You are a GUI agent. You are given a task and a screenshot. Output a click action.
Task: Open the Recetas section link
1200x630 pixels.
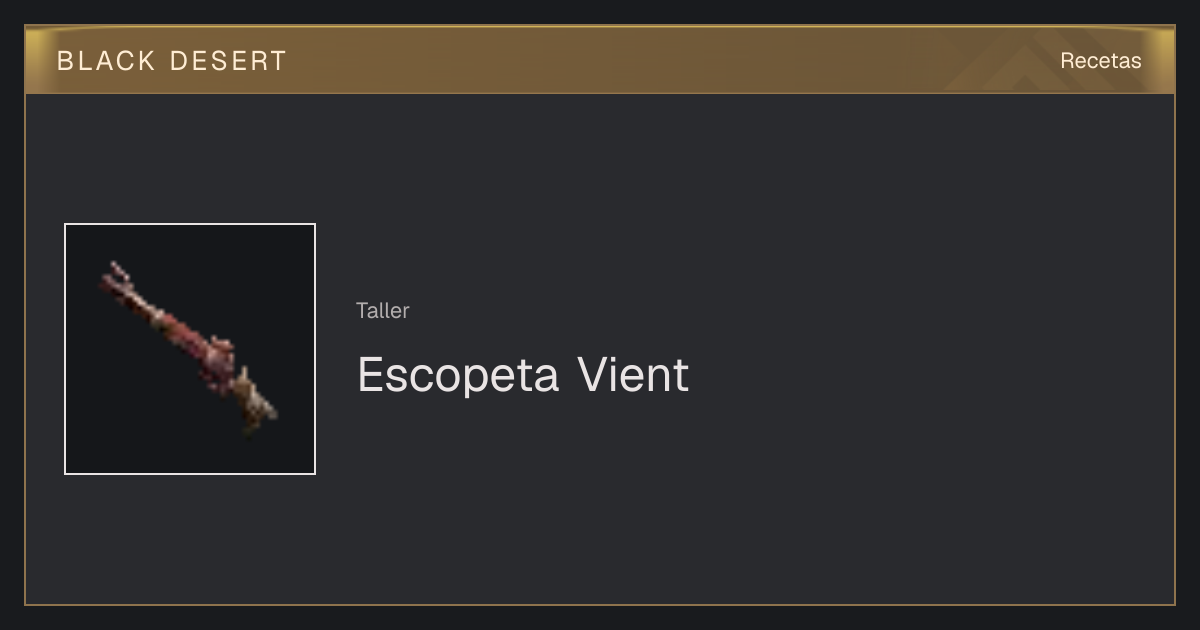[x=1100, y=61]
